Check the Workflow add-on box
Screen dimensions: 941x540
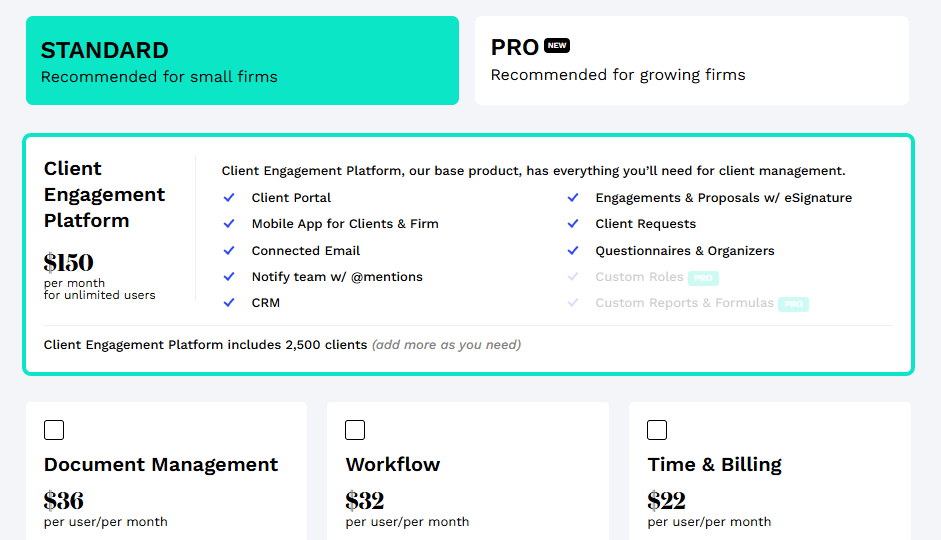355,430
